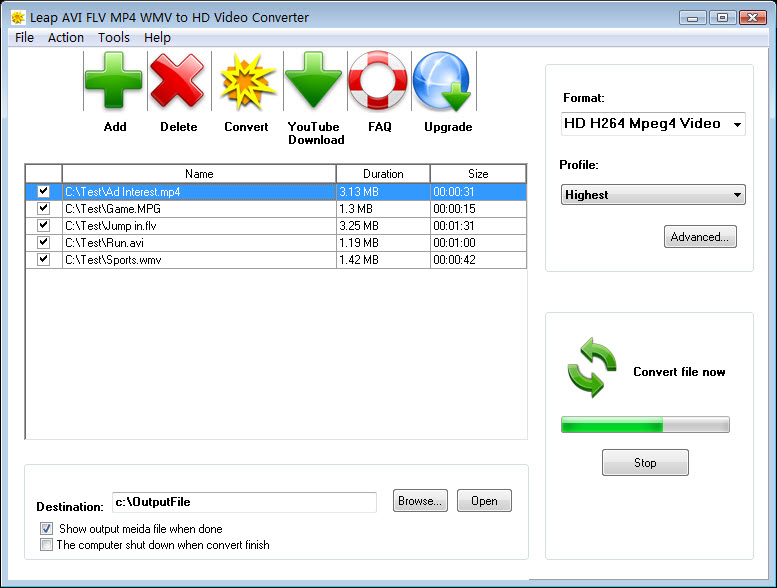Click the green plus Add icon
Image resolution: width=777 pixels, height=588 pixels.
pyautogui.click(x=113, y=80)
